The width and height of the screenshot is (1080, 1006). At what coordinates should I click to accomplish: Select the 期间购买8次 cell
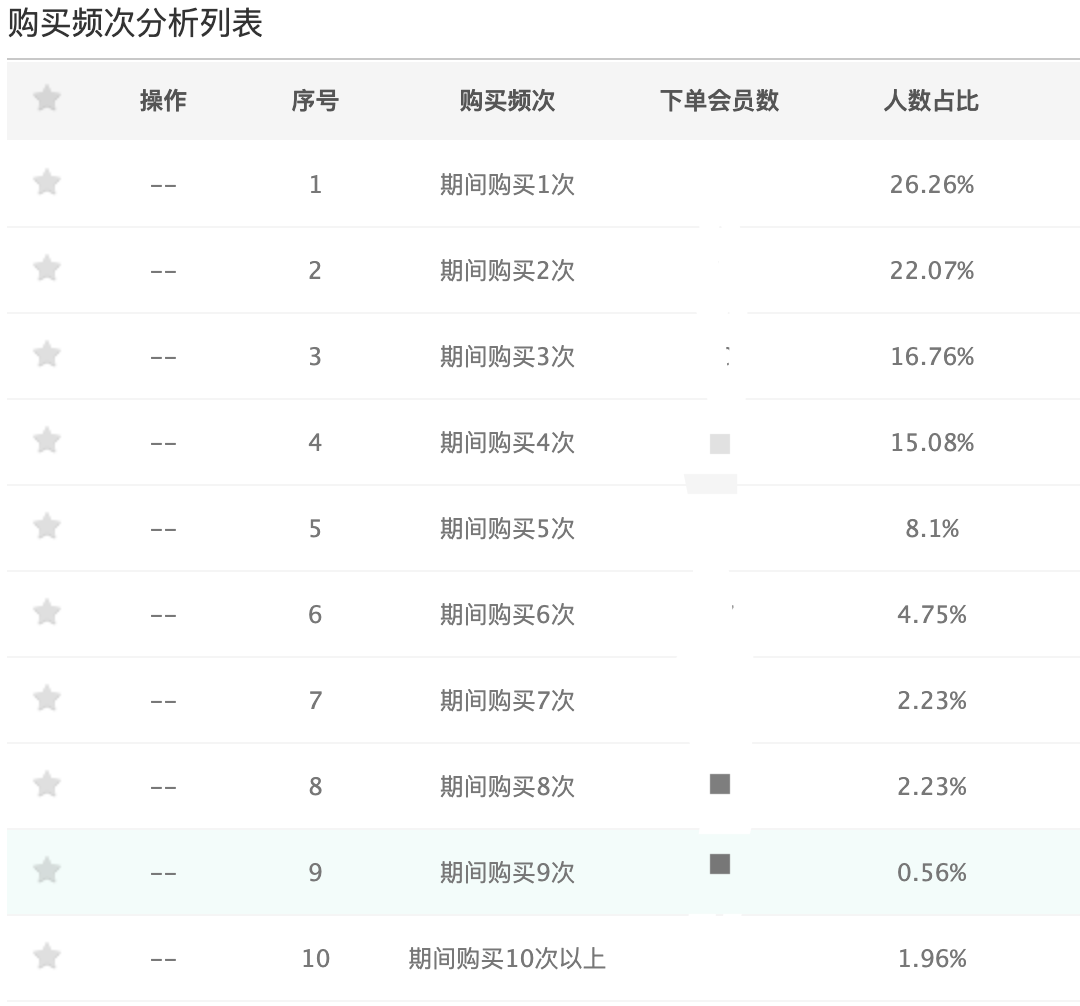[507, 786]
